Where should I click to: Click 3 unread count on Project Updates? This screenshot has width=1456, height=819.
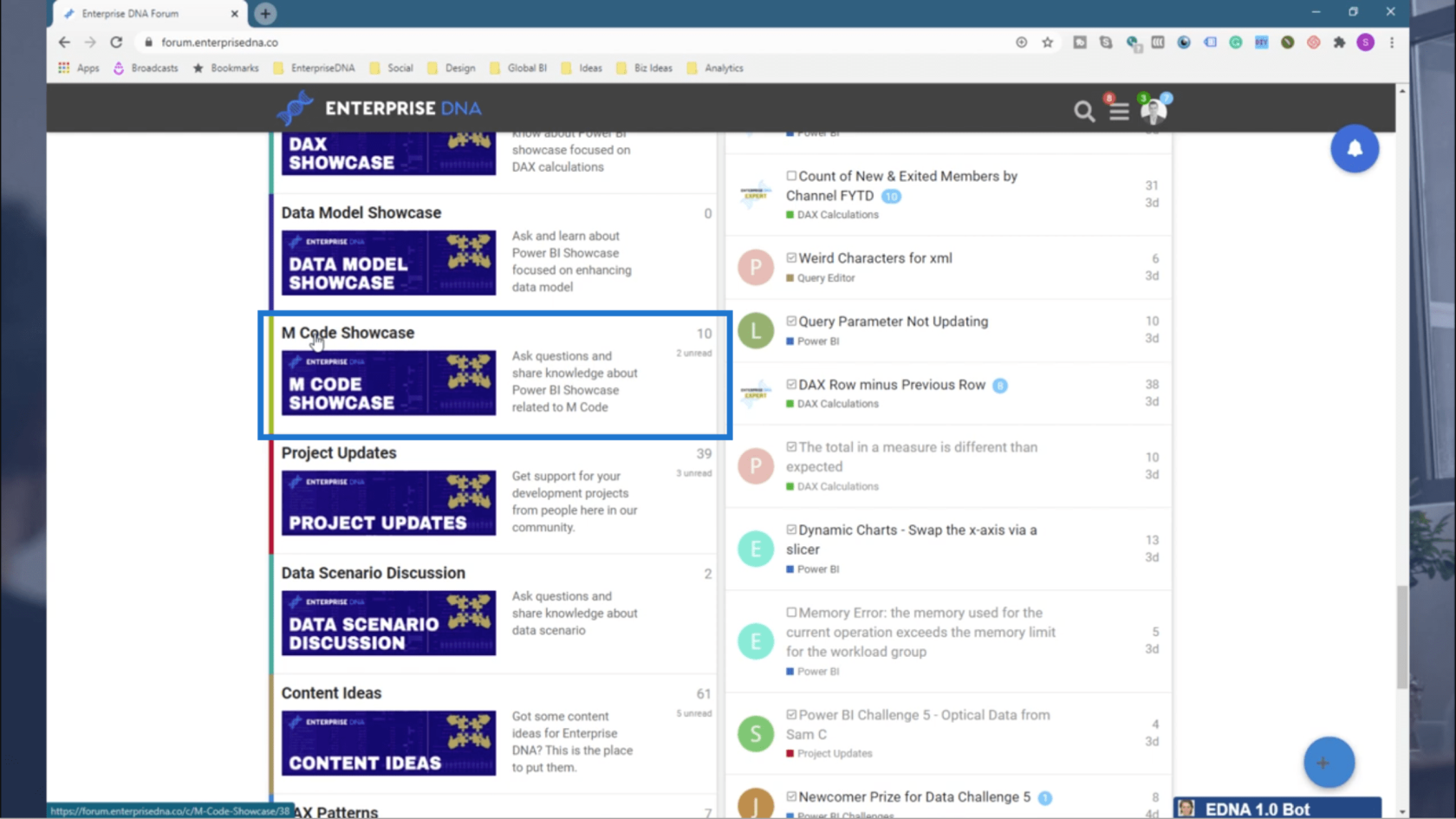click(x=694, y=473)
